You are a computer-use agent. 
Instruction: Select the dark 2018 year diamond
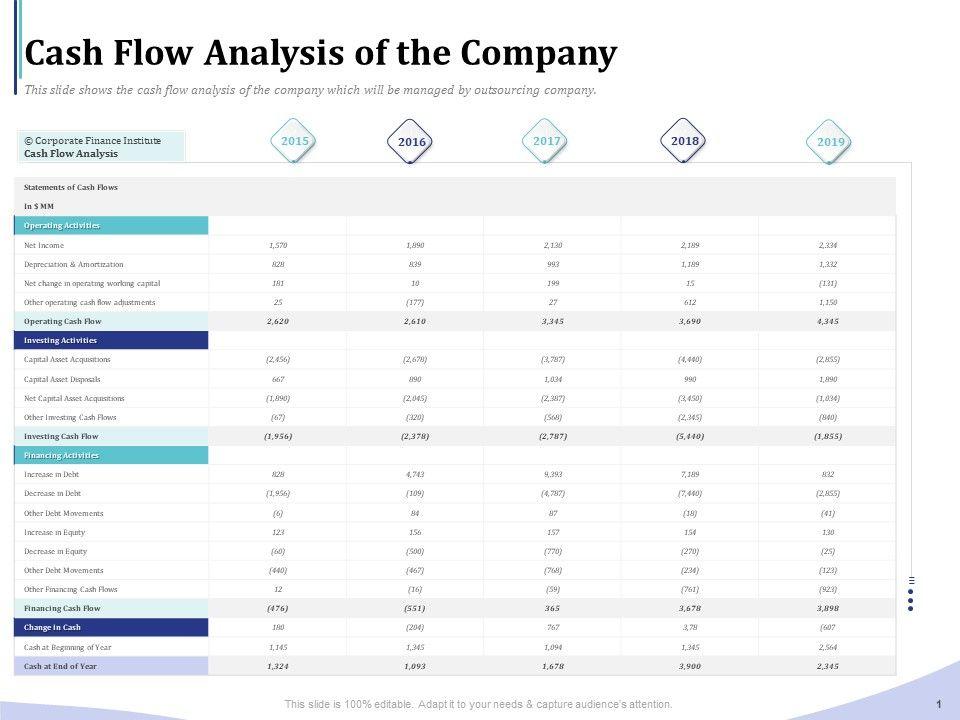pyautogui.click(x=685, y=142)
